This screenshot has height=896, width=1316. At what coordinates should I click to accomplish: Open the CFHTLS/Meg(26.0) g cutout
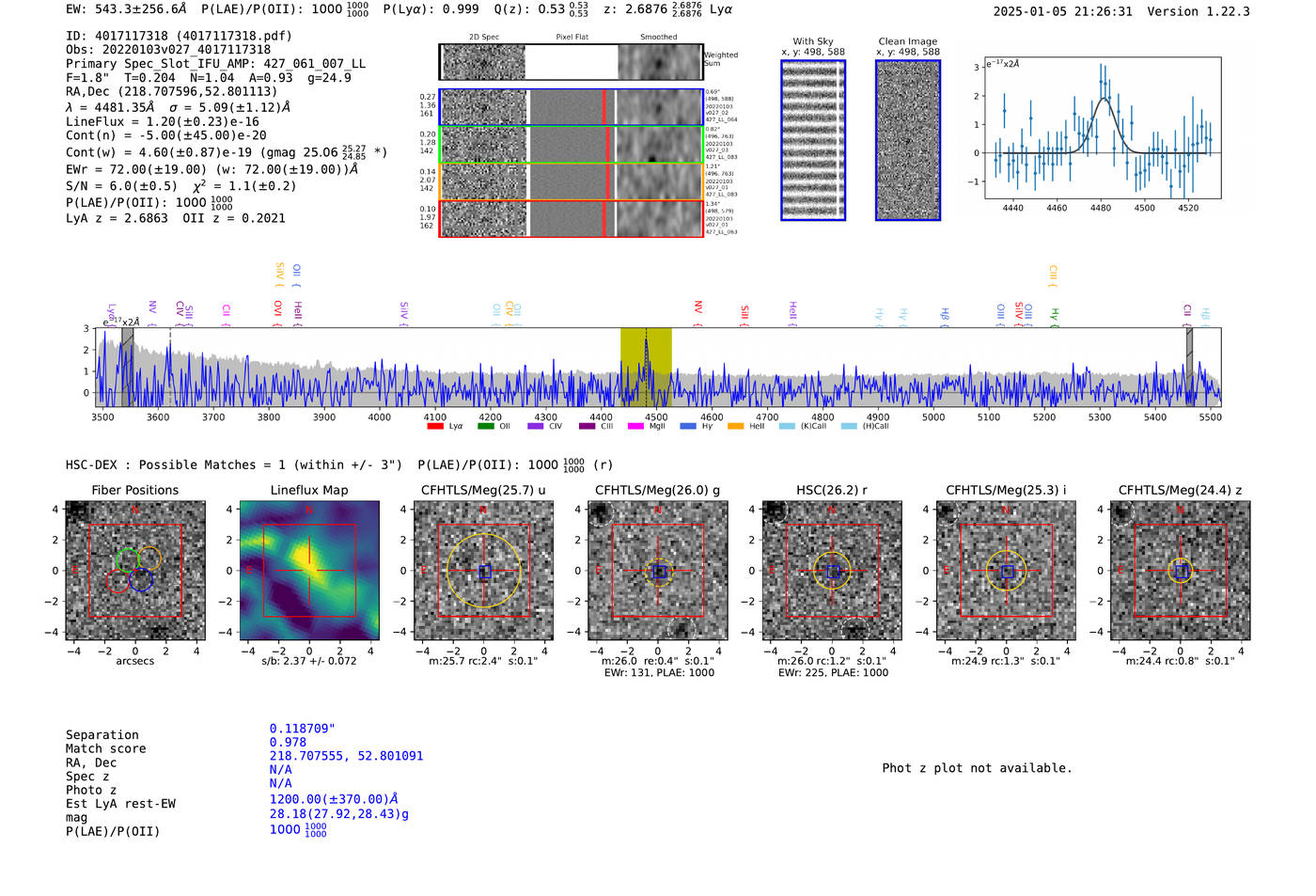(658, 571)
